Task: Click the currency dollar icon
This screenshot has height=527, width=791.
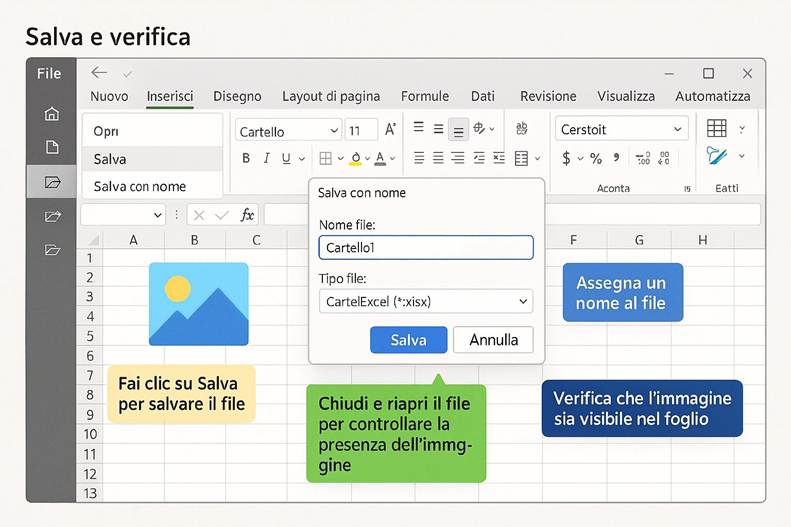Action: pyautogui.click(x=567, y=158)
